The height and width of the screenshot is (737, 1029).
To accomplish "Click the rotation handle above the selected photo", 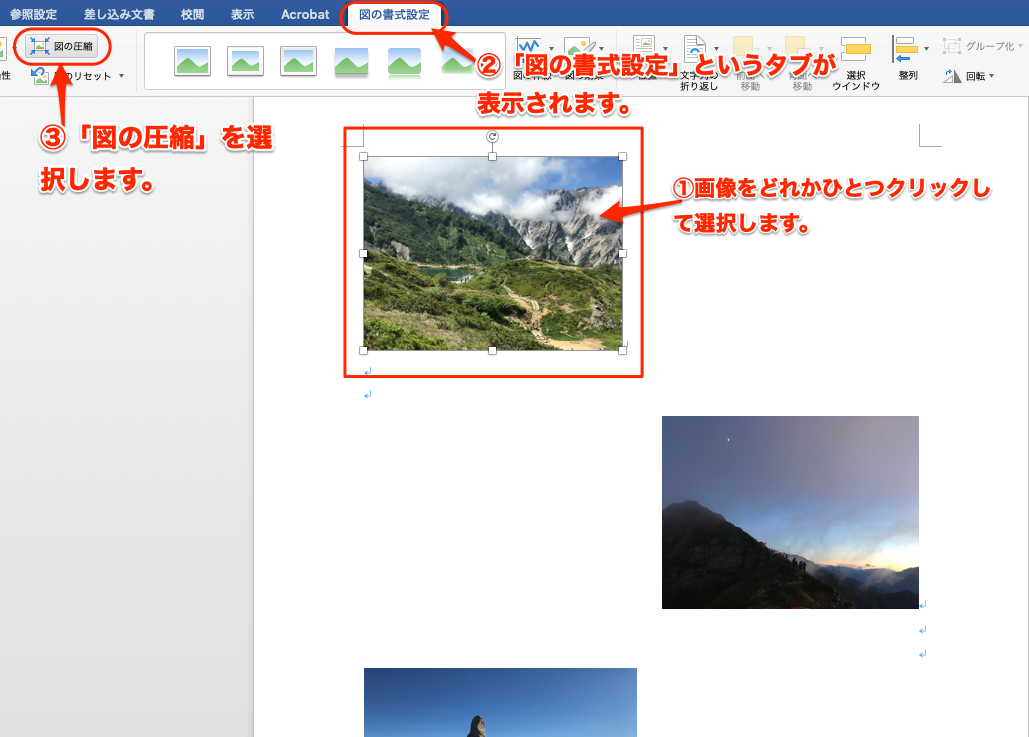I will pos(492,137).
